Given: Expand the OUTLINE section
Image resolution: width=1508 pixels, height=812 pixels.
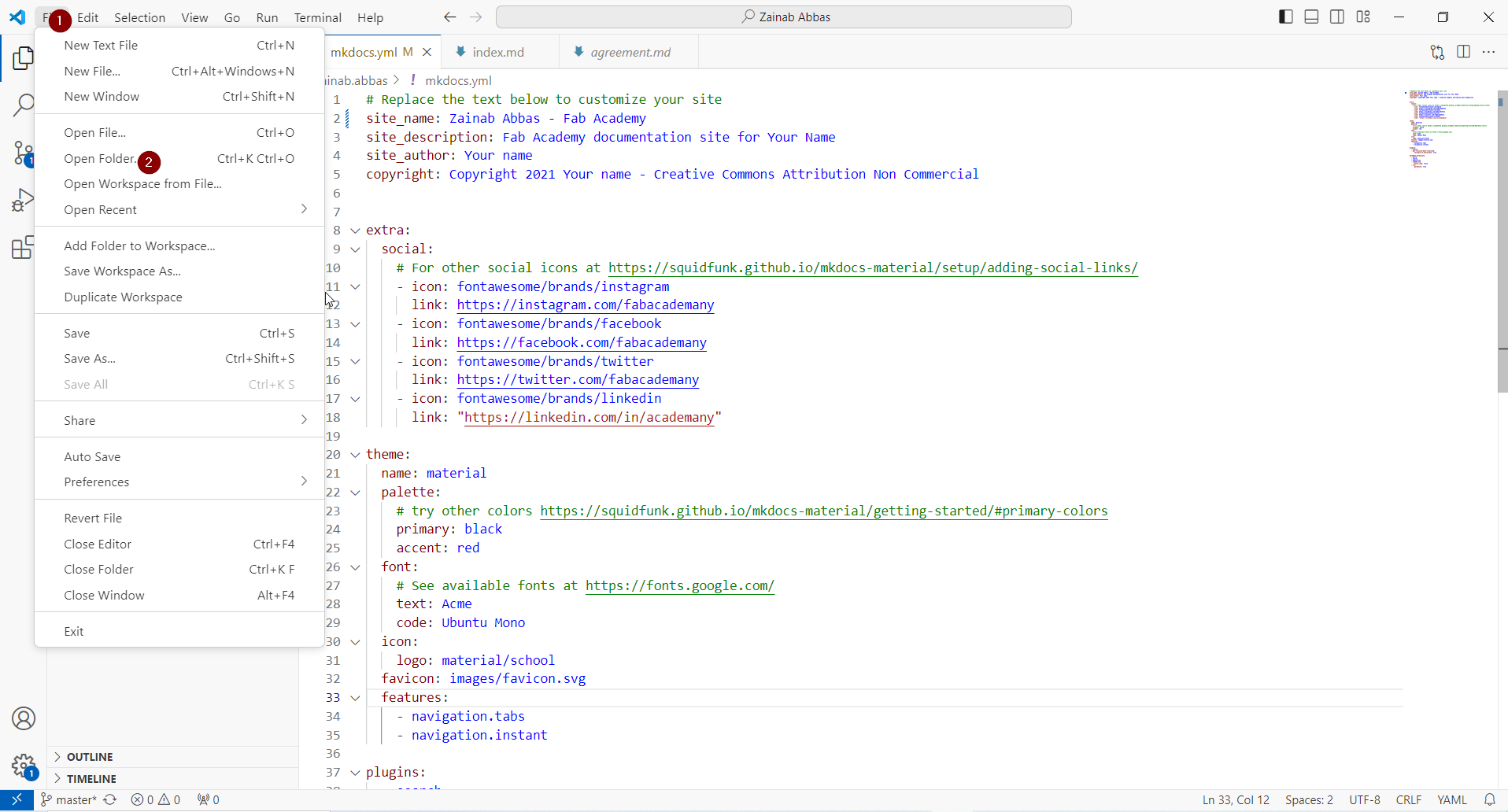Looking at the screenshot, I should click(x=173, y=757).
